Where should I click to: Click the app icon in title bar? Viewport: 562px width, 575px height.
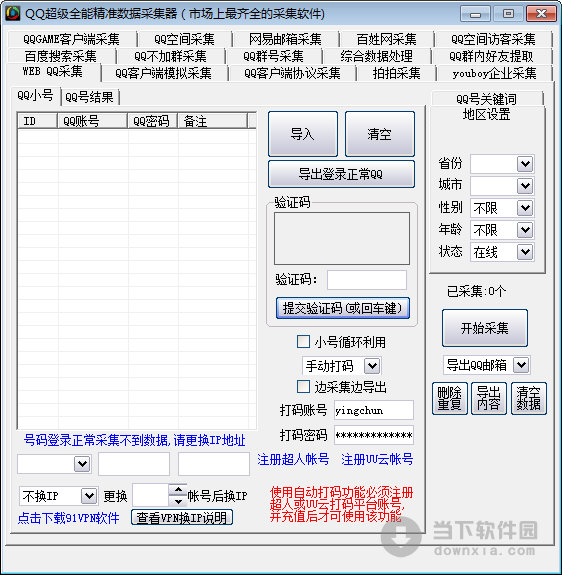[13, 13]
